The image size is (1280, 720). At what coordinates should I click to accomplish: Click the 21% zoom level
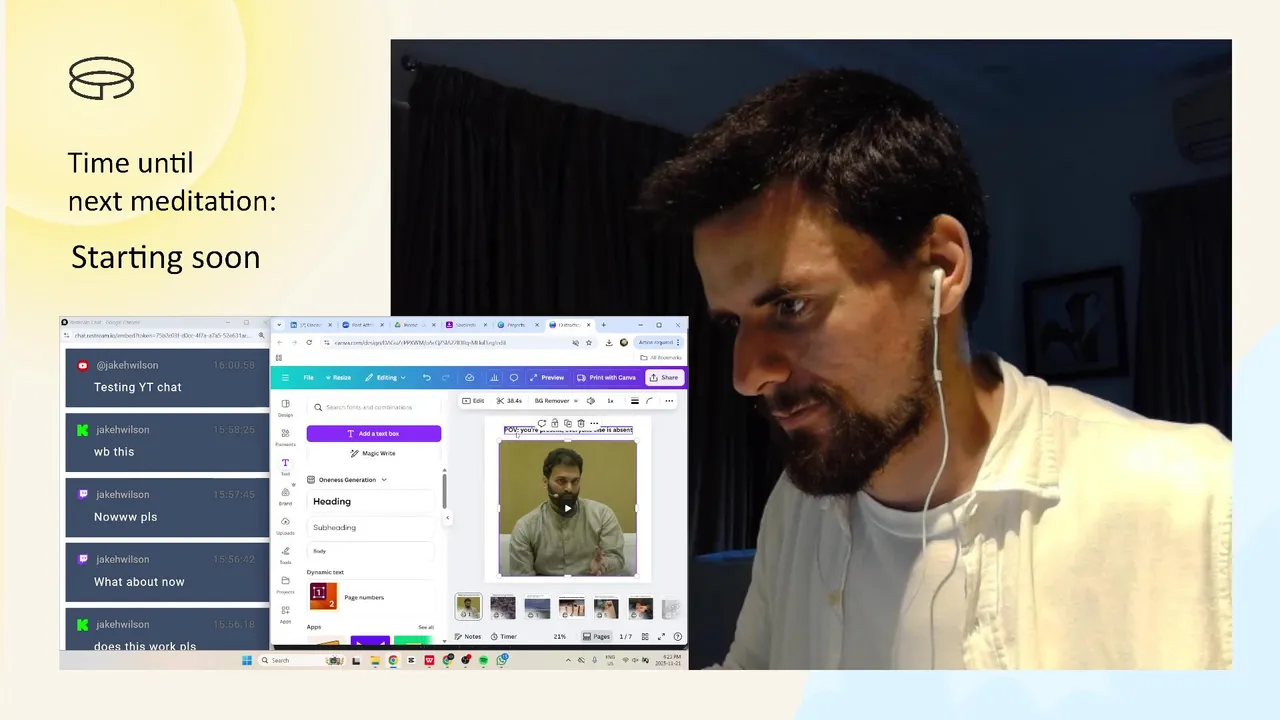pos(560,637)
